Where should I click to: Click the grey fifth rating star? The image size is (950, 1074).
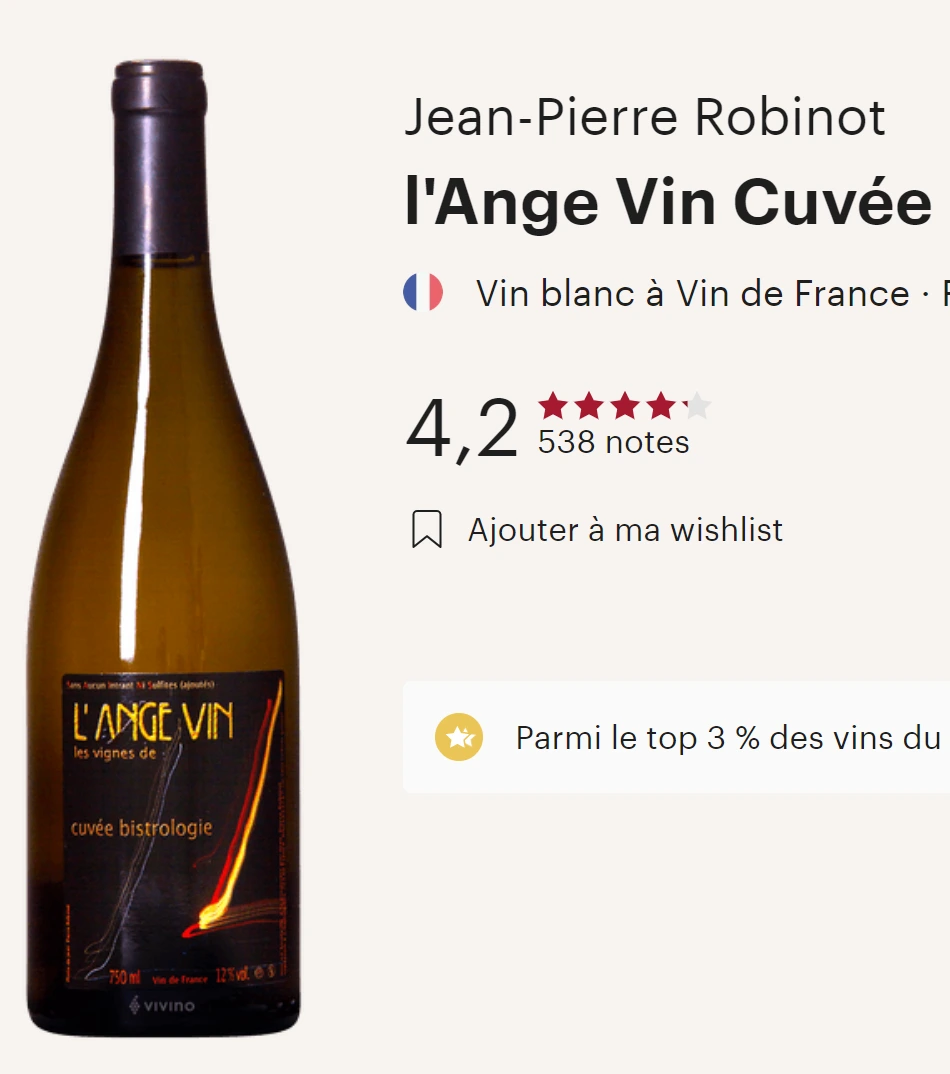(x=697, y=405)
